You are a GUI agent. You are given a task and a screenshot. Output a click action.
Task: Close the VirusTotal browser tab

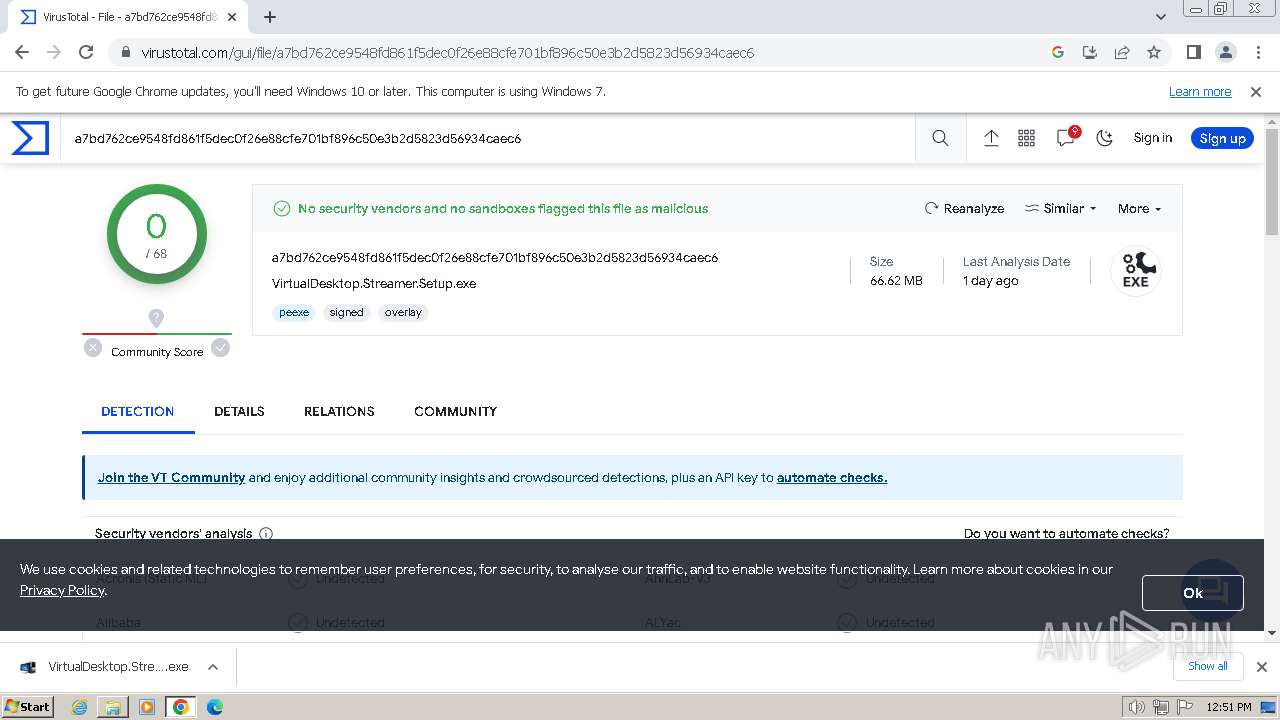[232, 17]
